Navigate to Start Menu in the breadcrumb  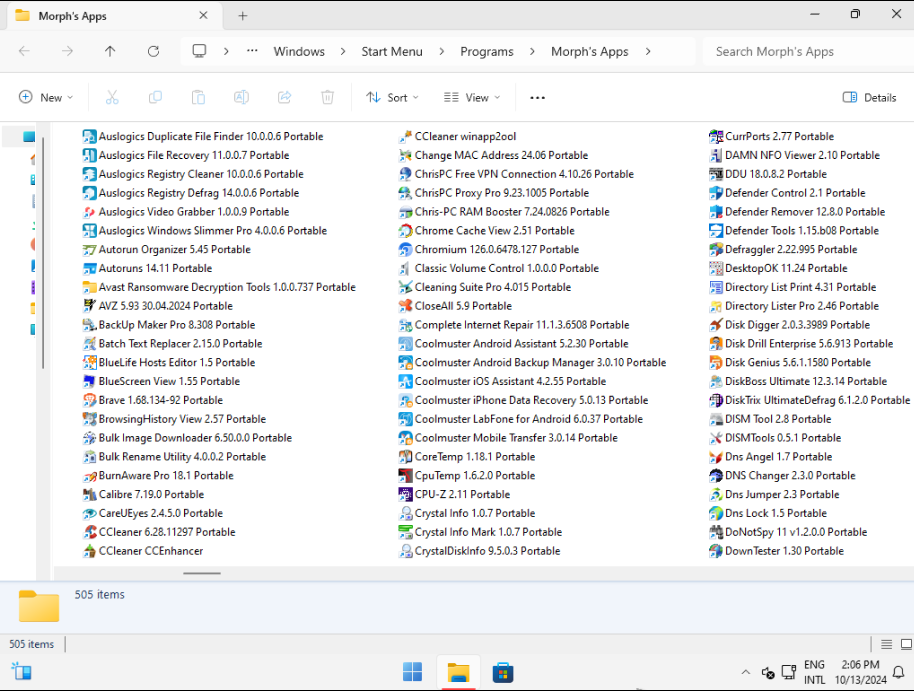[x=392, y=51]
